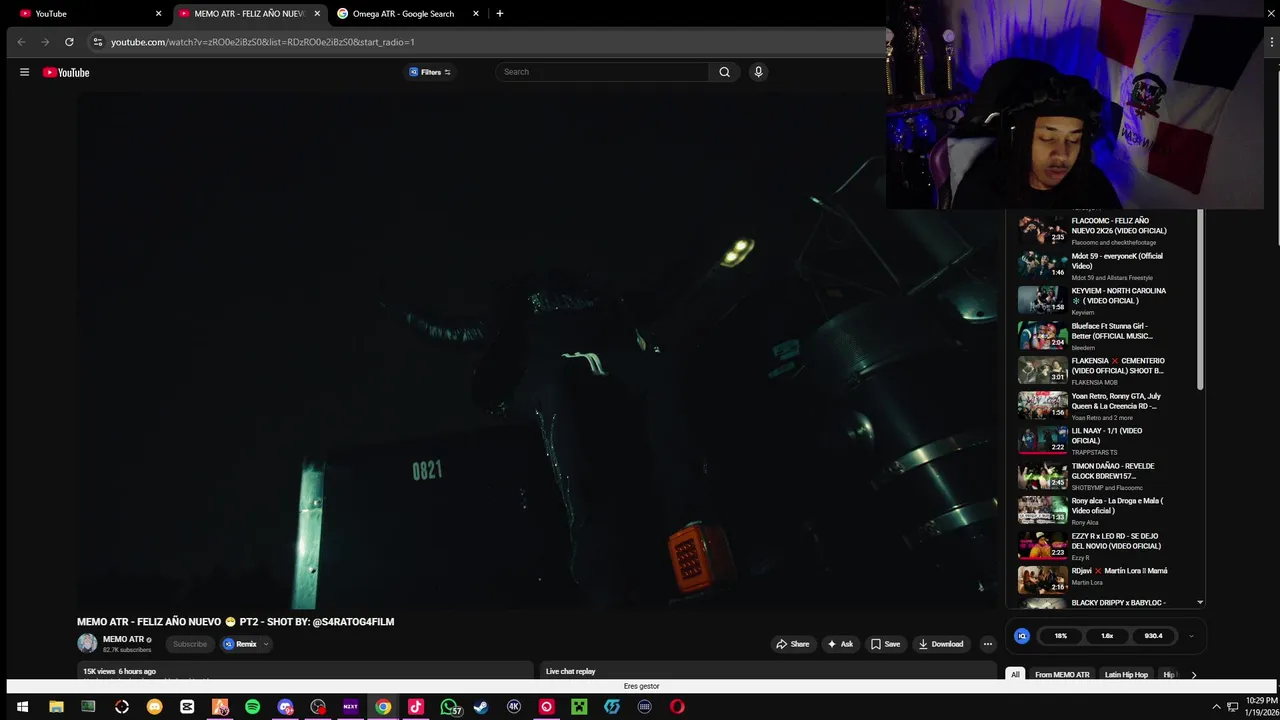Open WhatsApp from taskbar
Screen dimensions: 1280x720
point(450,707)
